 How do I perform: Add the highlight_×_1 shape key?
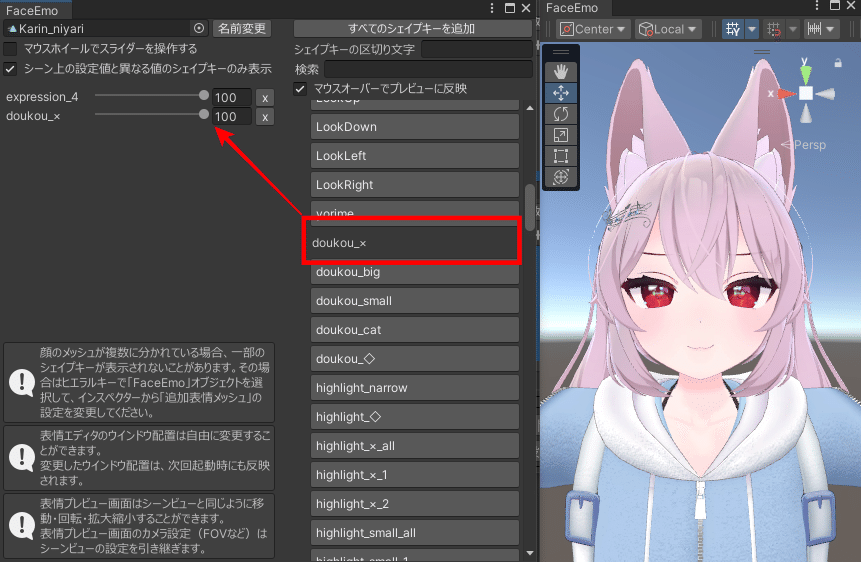415,475
